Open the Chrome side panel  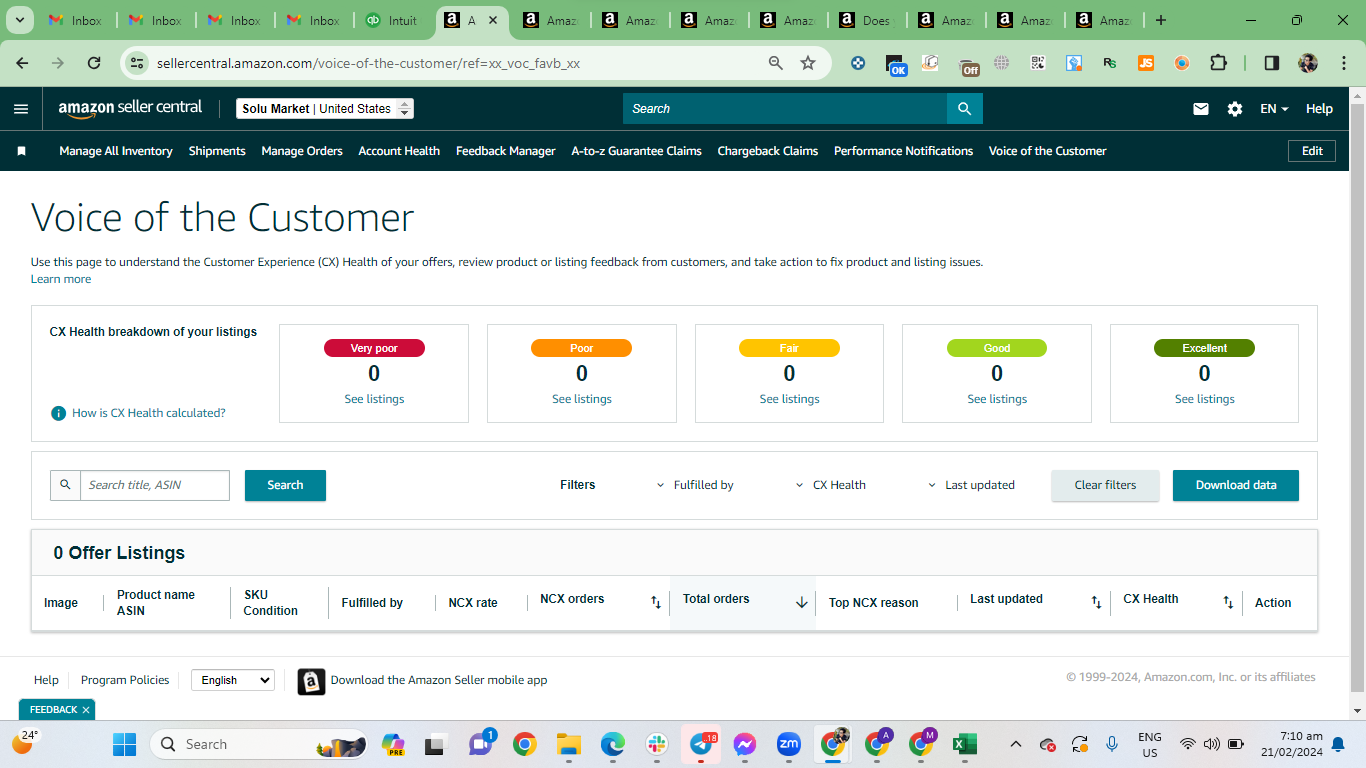pos(1272,63)
